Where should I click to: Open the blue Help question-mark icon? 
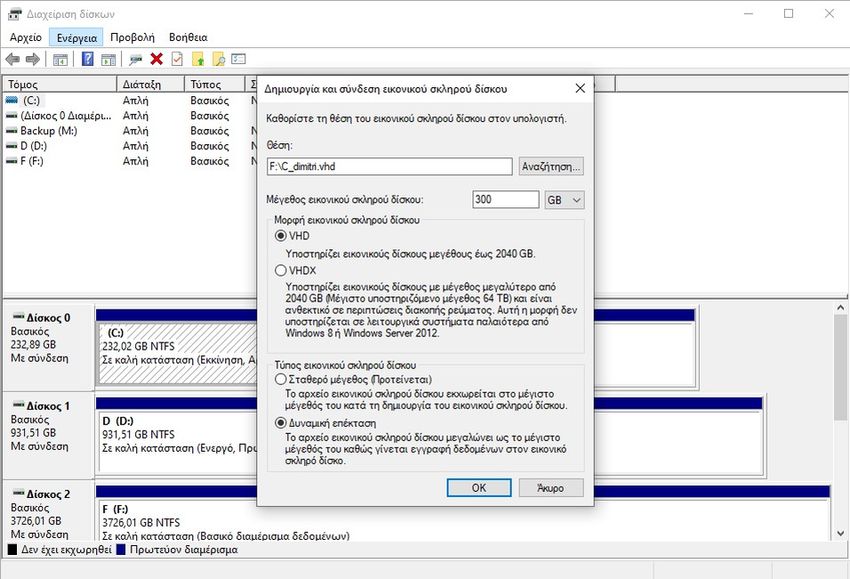click(87, 59)
